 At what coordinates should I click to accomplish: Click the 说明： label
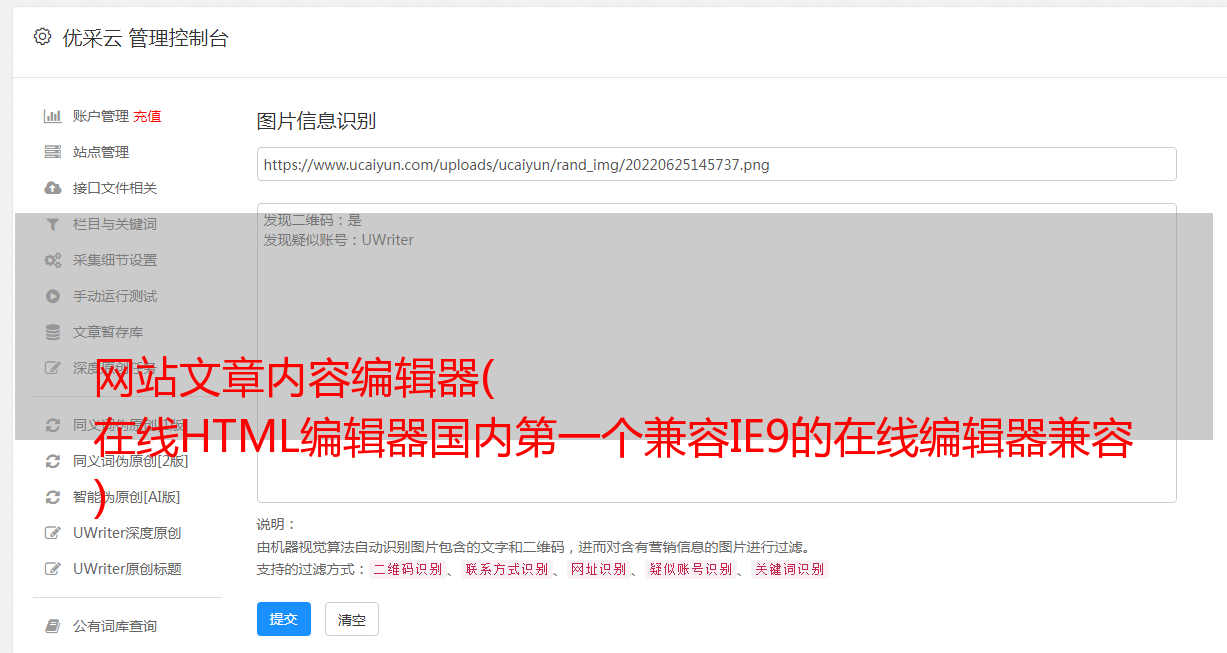276,524
